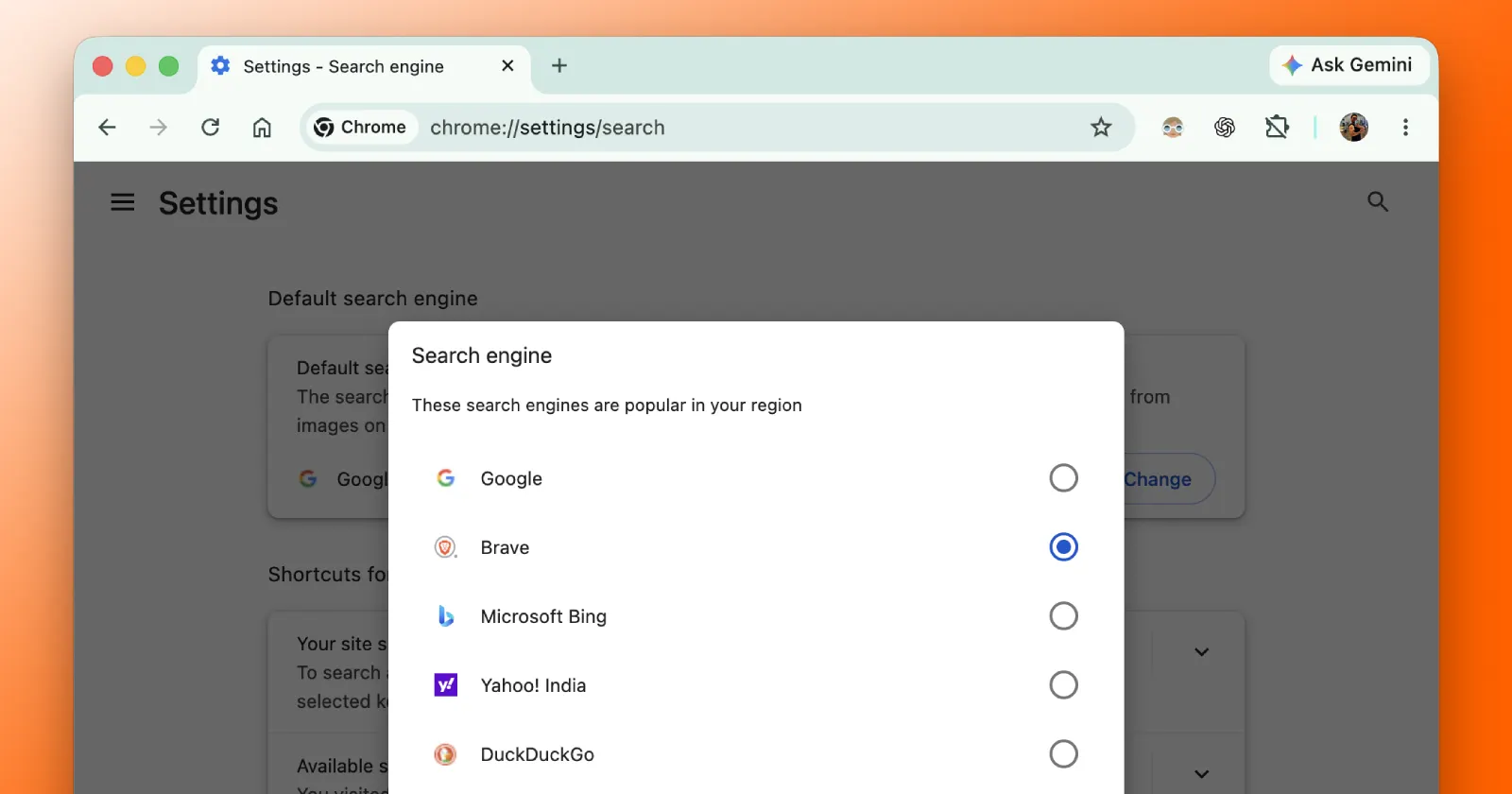The image size is (1512, 794).
Task: Close the Settings - Search engine tab
Action: pos(507,65)
